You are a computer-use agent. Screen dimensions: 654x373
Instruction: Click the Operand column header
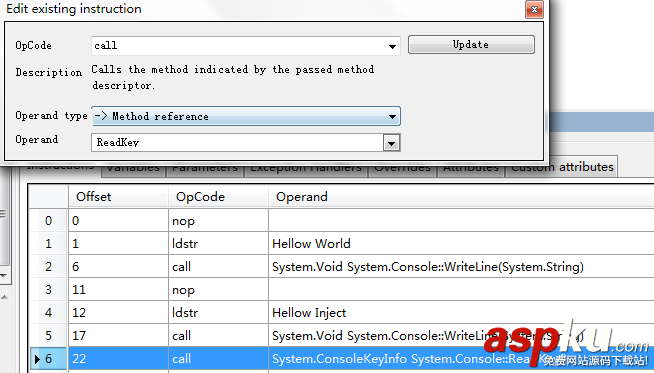pyautogui.click(x=461, y=197)
